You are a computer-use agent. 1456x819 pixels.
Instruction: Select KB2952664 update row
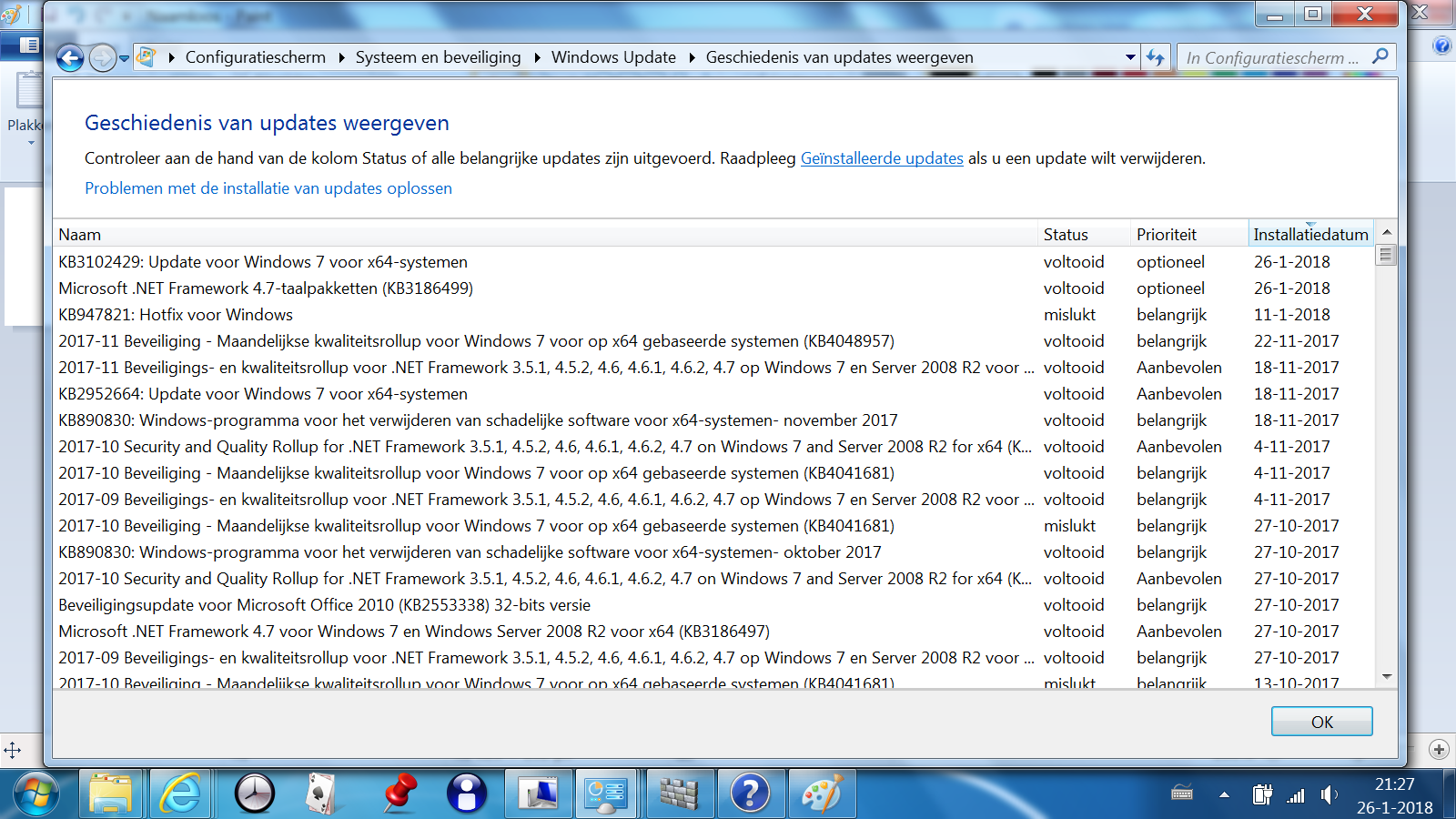[713, 394]
